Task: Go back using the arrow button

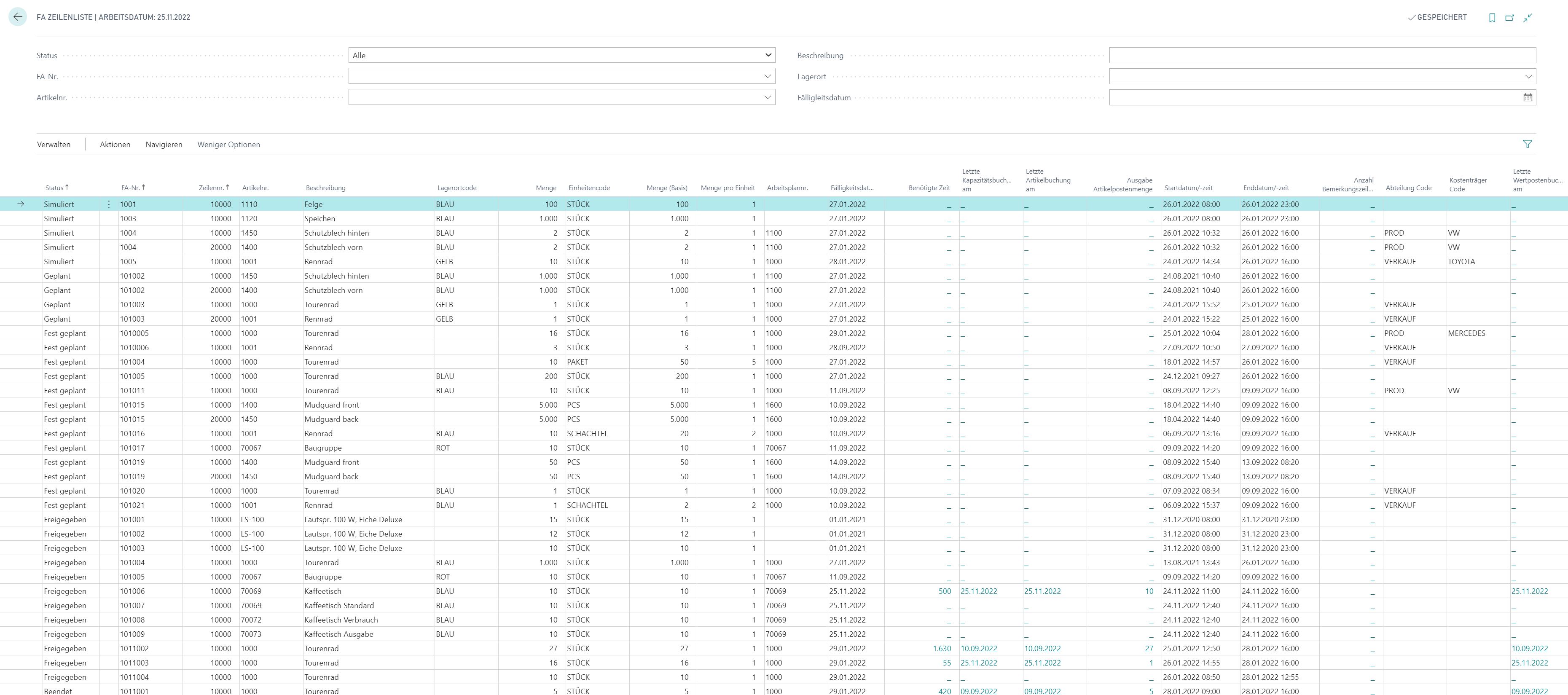Action: coord(18,17)
